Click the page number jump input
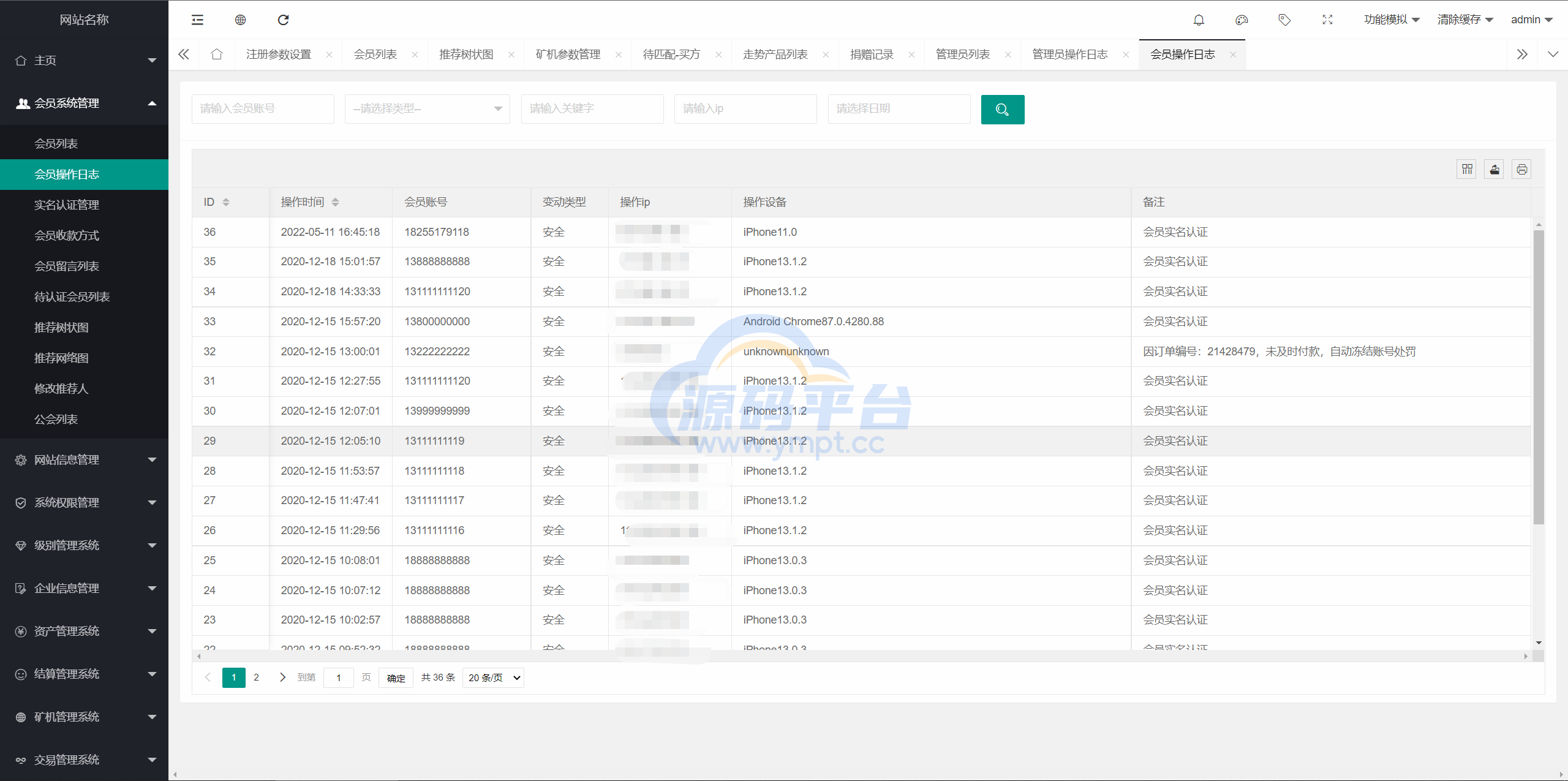 tap(338, 677)
